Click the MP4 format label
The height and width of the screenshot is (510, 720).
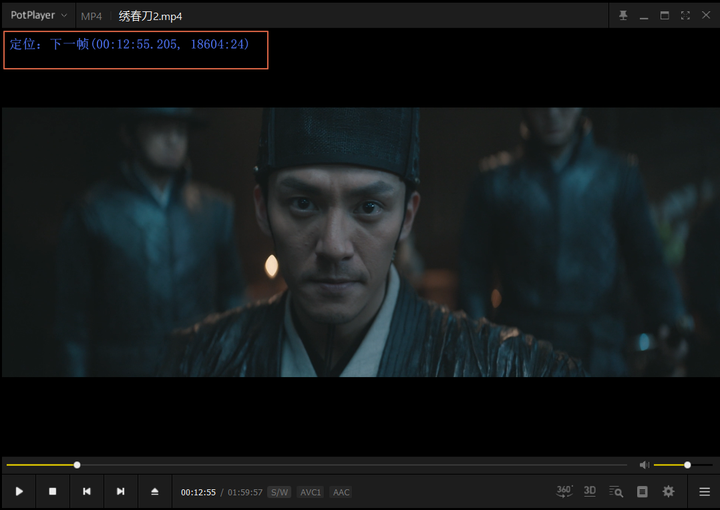pyautogui.click(x=91, y=17)
